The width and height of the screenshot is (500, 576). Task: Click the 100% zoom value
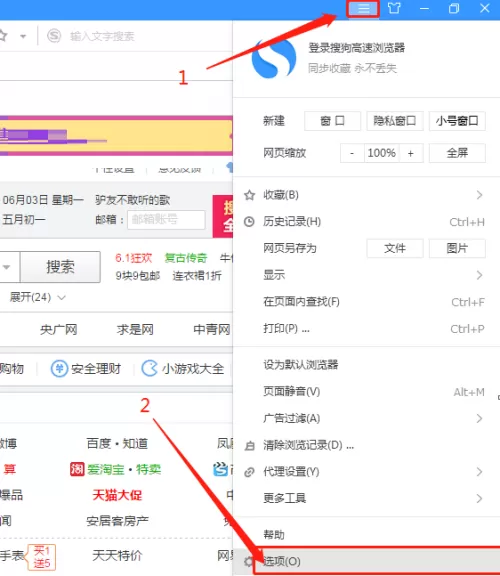pos(381,153)
